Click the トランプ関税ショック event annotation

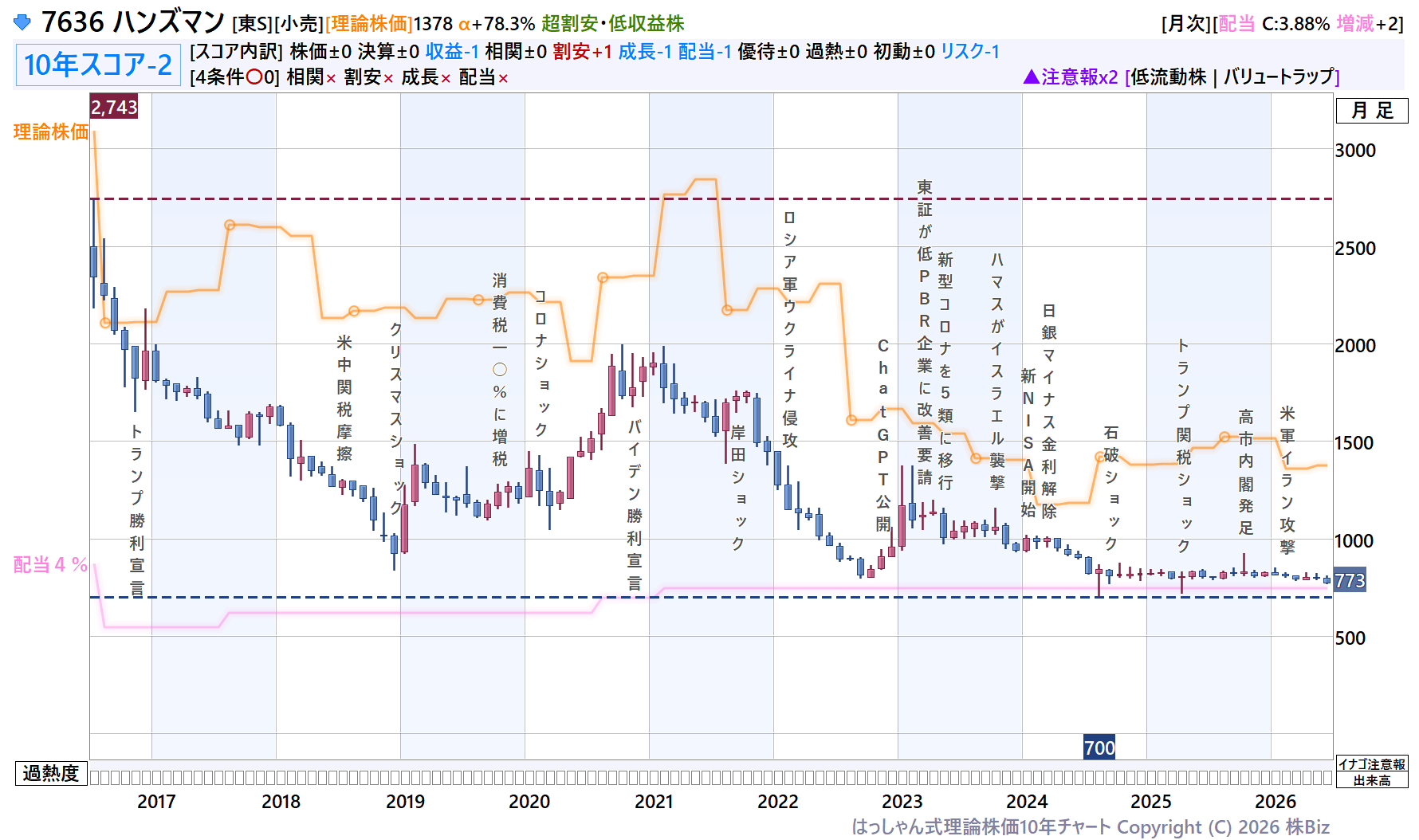point(1184,446)
